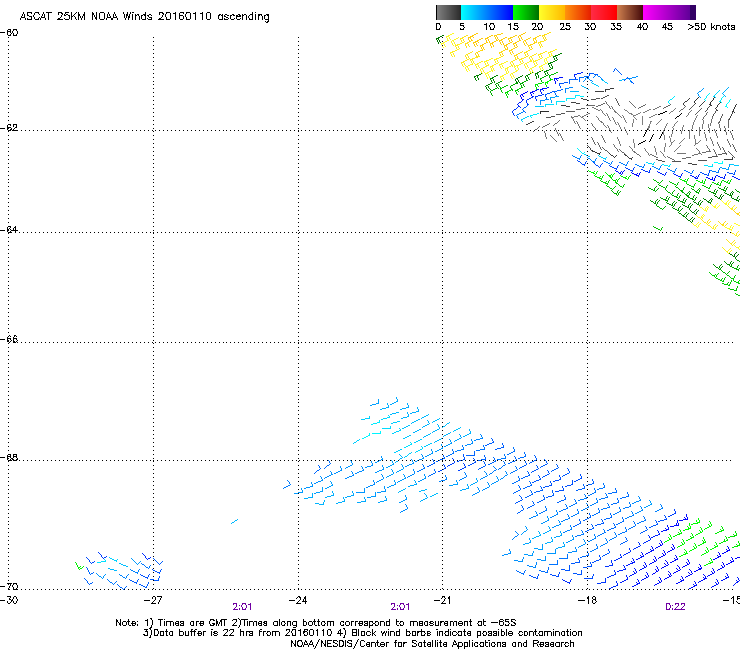
Task: Select the -66 latitude axis label
Action: coord(9,340)
